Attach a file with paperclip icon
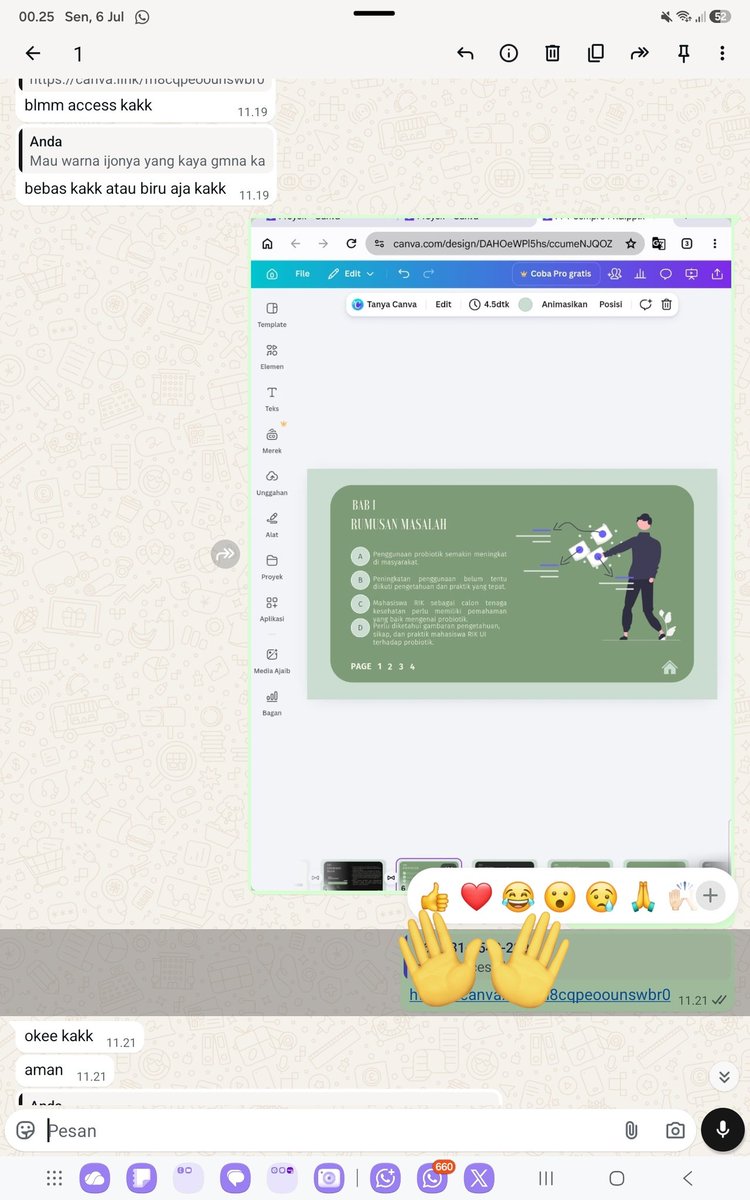 (x=631, y=1130)
